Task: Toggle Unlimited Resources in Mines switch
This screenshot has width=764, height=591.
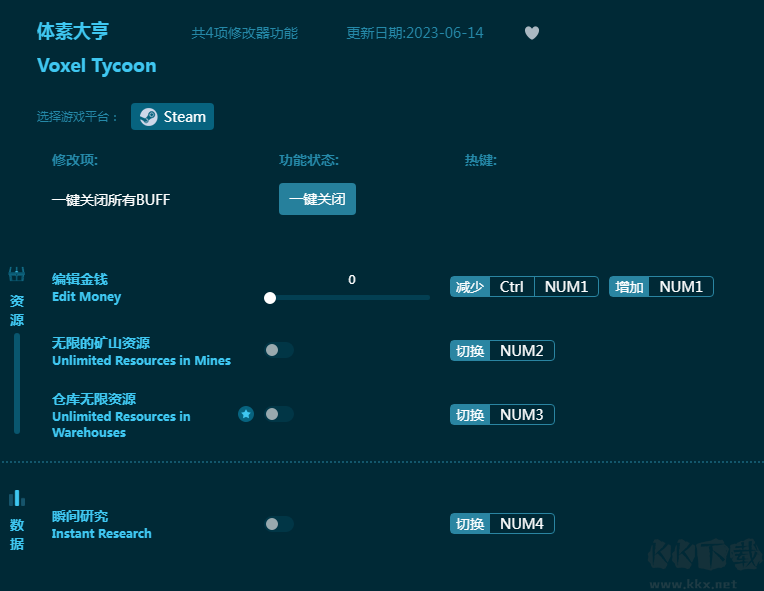Action: click(x=279, y=350)
